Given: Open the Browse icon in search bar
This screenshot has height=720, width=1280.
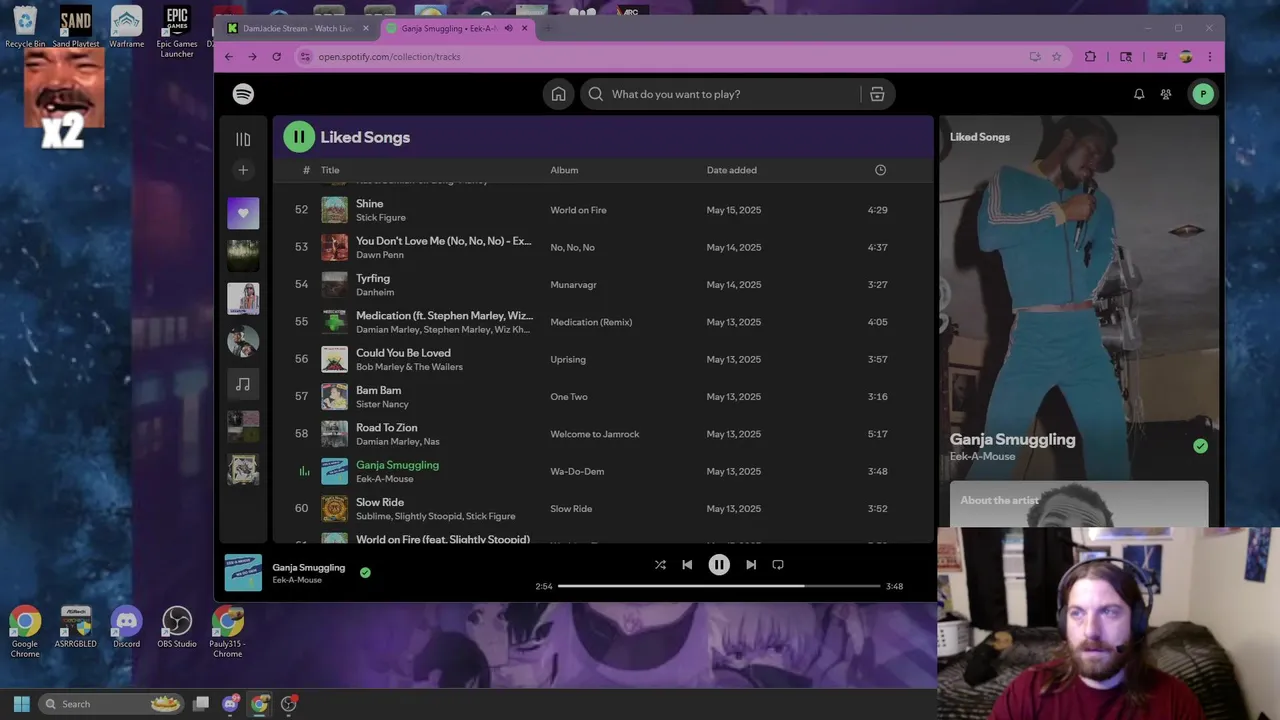Looking at the screenshot, I should 877,94.
